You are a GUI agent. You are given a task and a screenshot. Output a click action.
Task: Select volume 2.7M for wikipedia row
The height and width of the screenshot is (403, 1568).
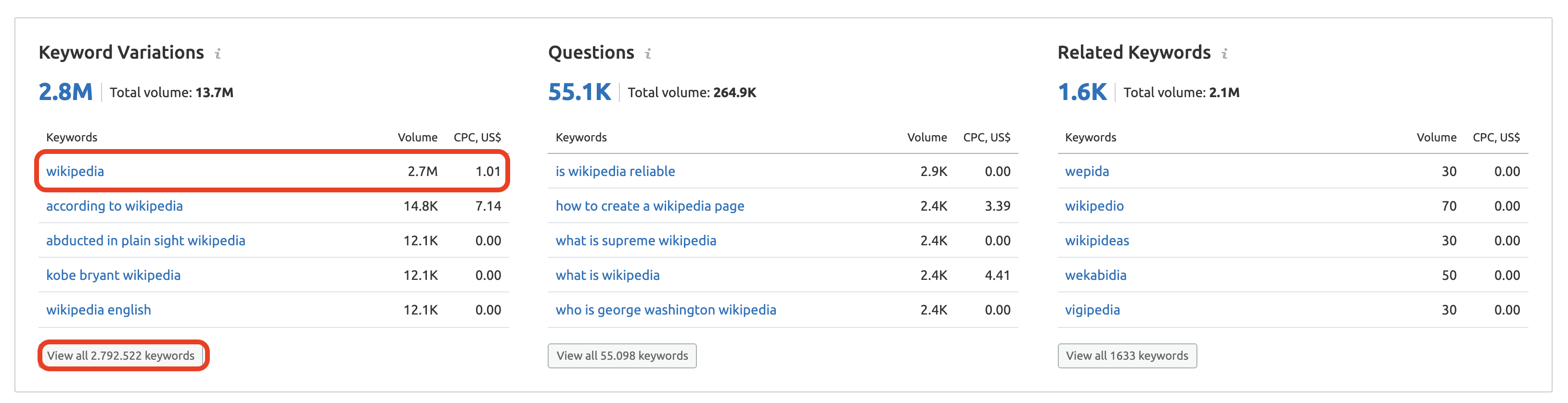(423, 171)
